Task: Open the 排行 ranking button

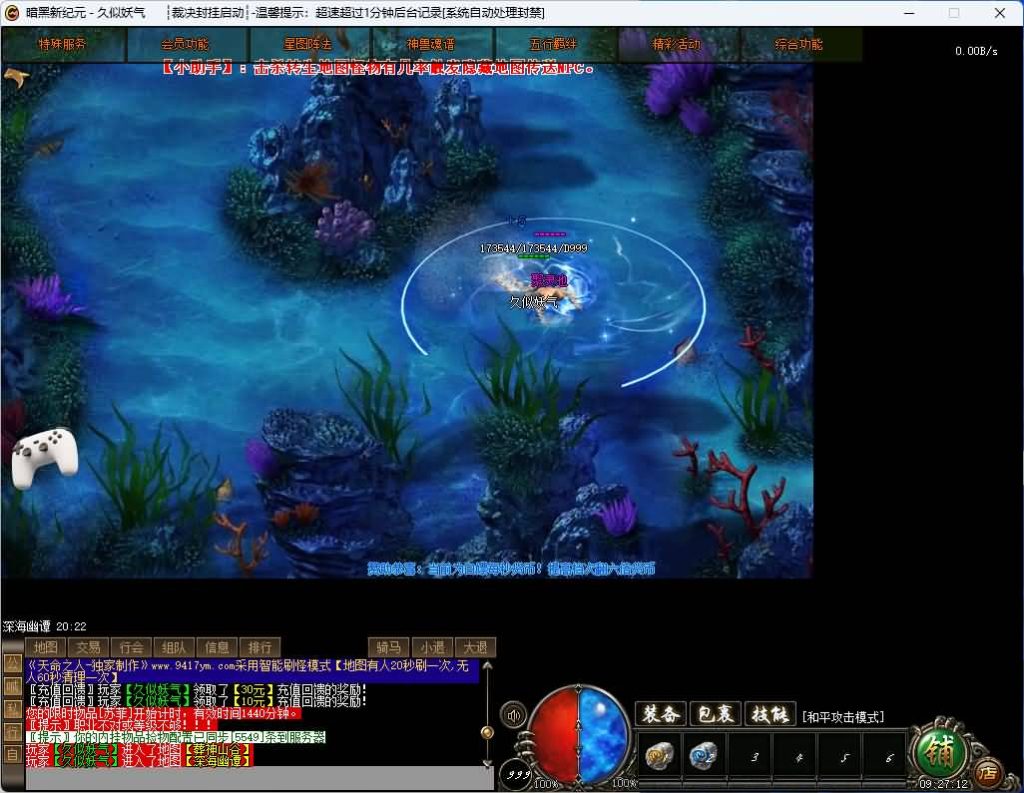Action: pos(260,647)
